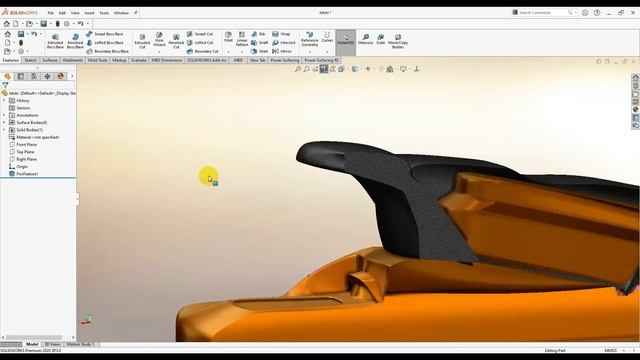Click Zoom to Fit in view toolbar

[x=298, y=69]
